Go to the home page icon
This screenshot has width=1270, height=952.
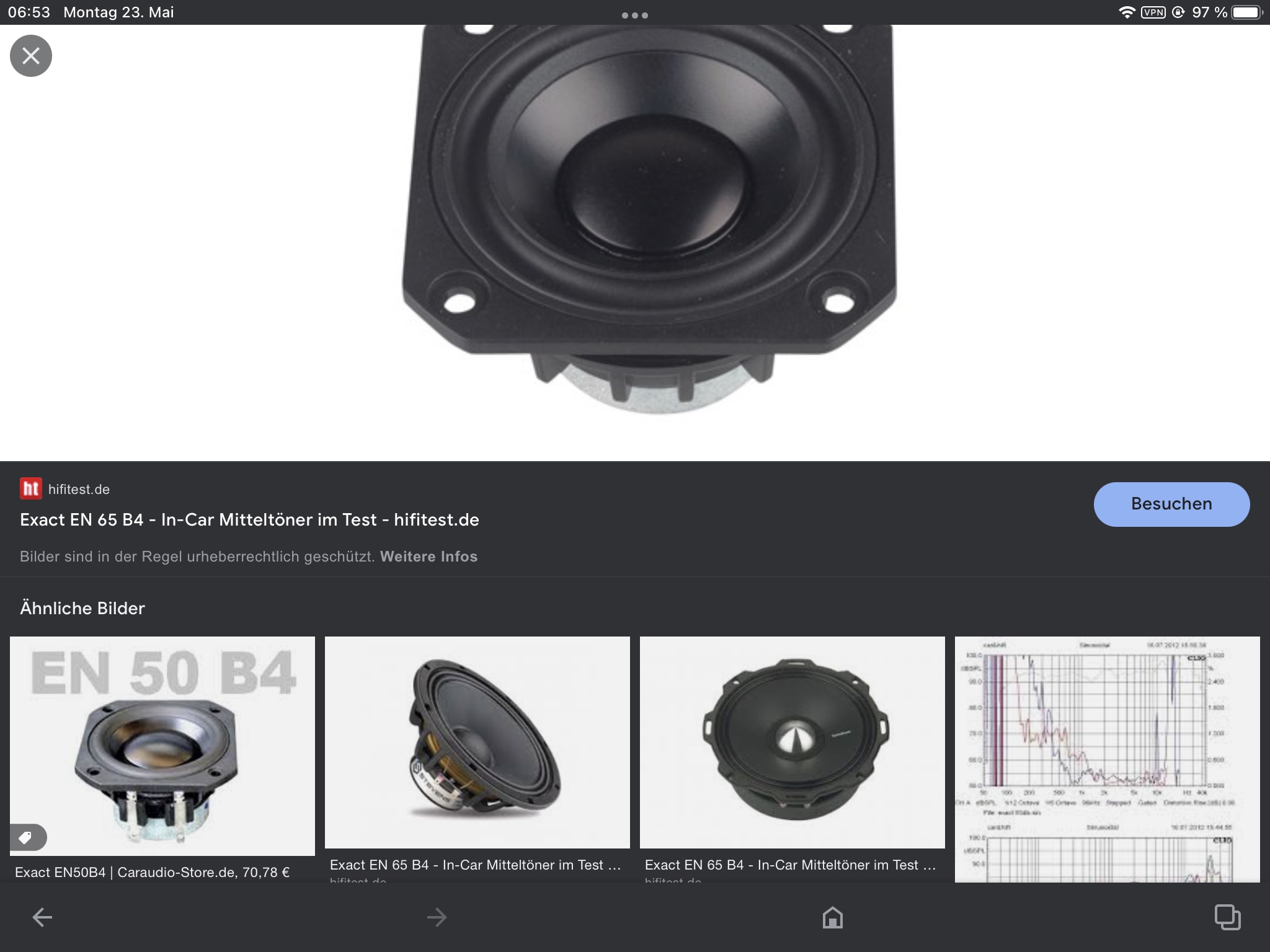coord(832,917)
